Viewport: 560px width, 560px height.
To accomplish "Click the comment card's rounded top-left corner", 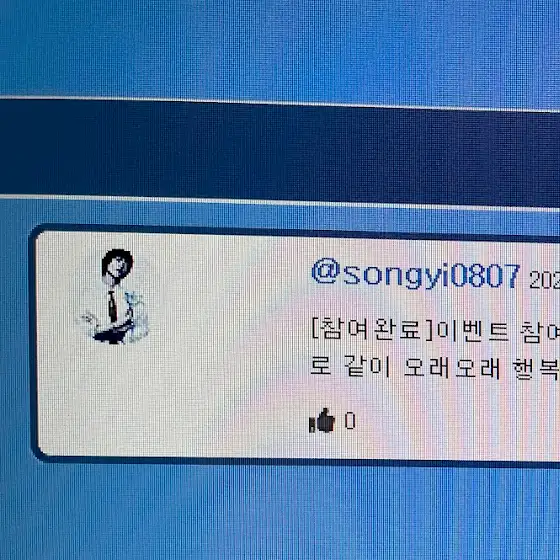I will point(39,235).
